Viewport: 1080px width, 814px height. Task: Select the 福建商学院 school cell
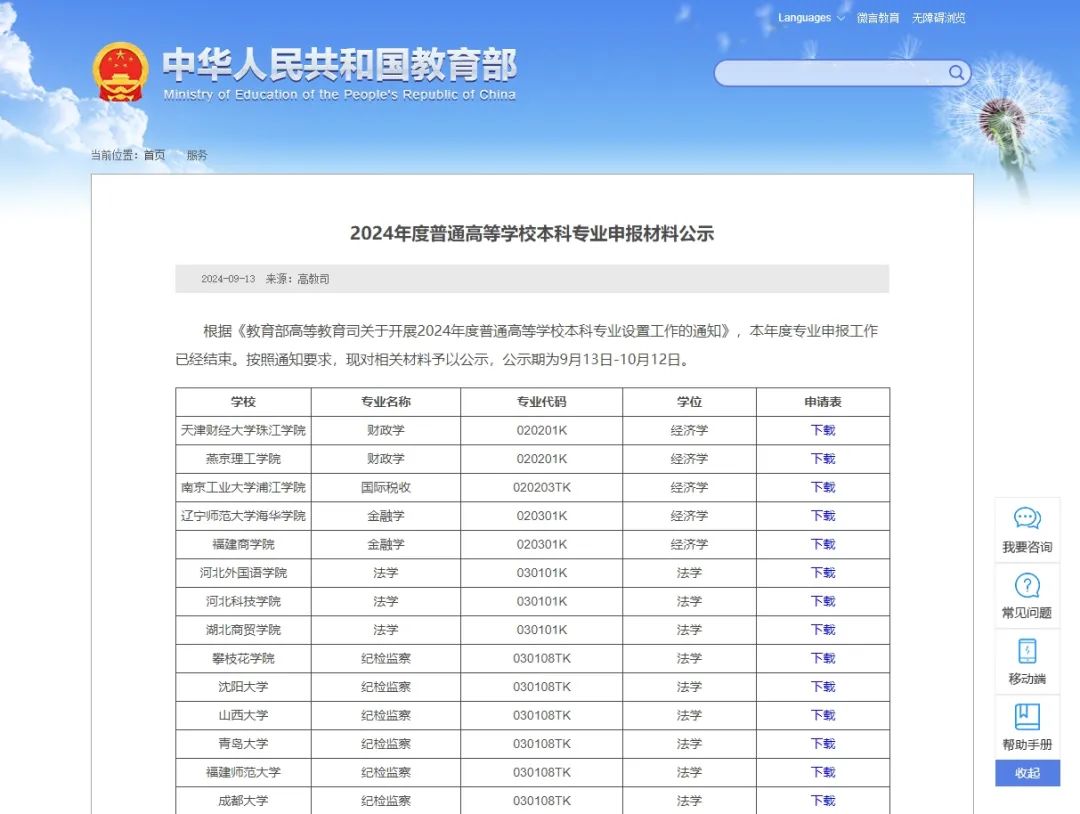point(243,544)
